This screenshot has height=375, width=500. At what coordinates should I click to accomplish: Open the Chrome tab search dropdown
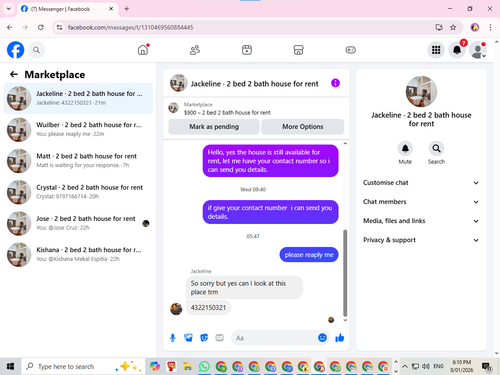9,9
